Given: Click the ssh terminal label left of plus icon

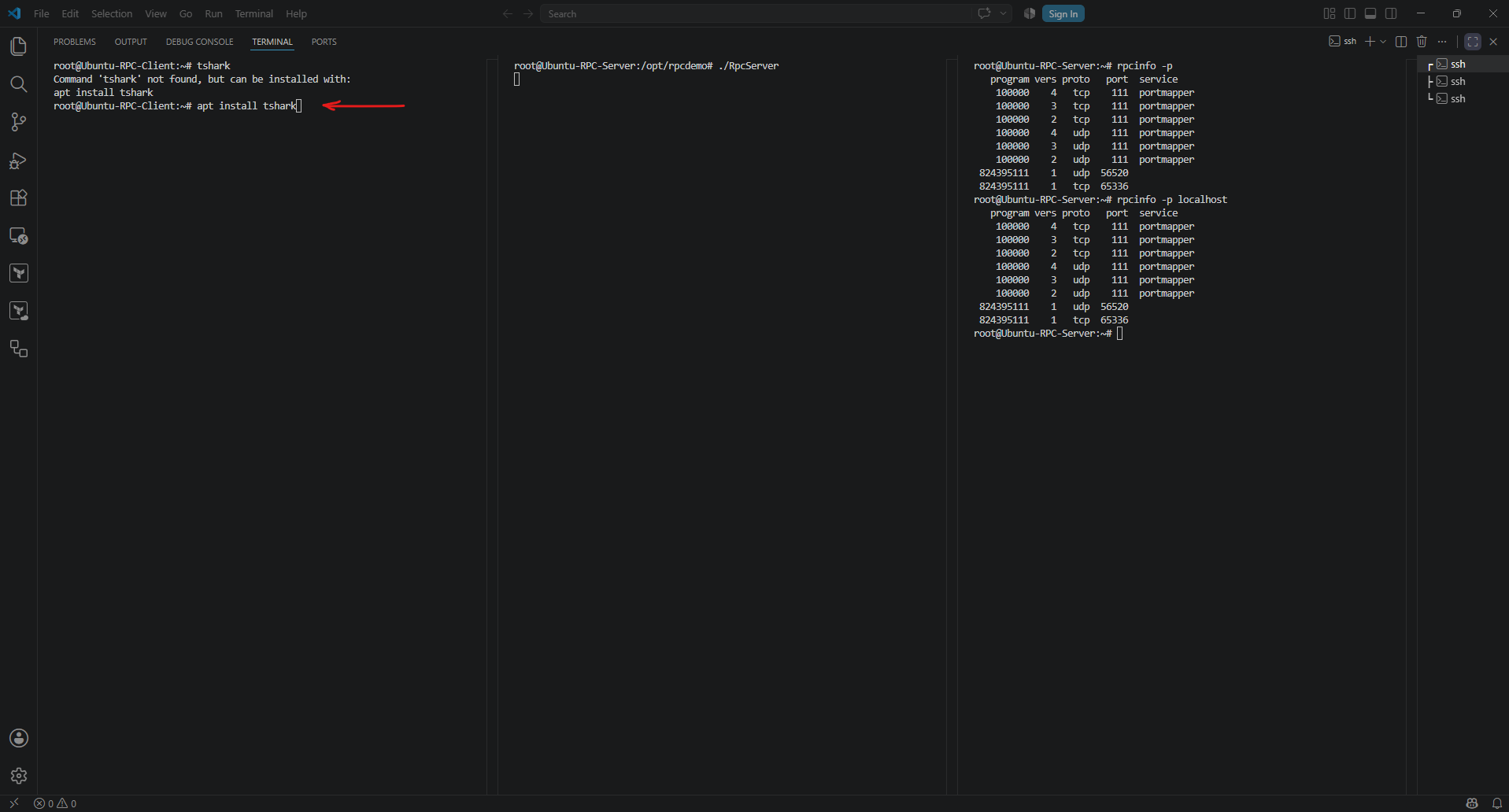Looking at the screenshot, I should 1343,42.
